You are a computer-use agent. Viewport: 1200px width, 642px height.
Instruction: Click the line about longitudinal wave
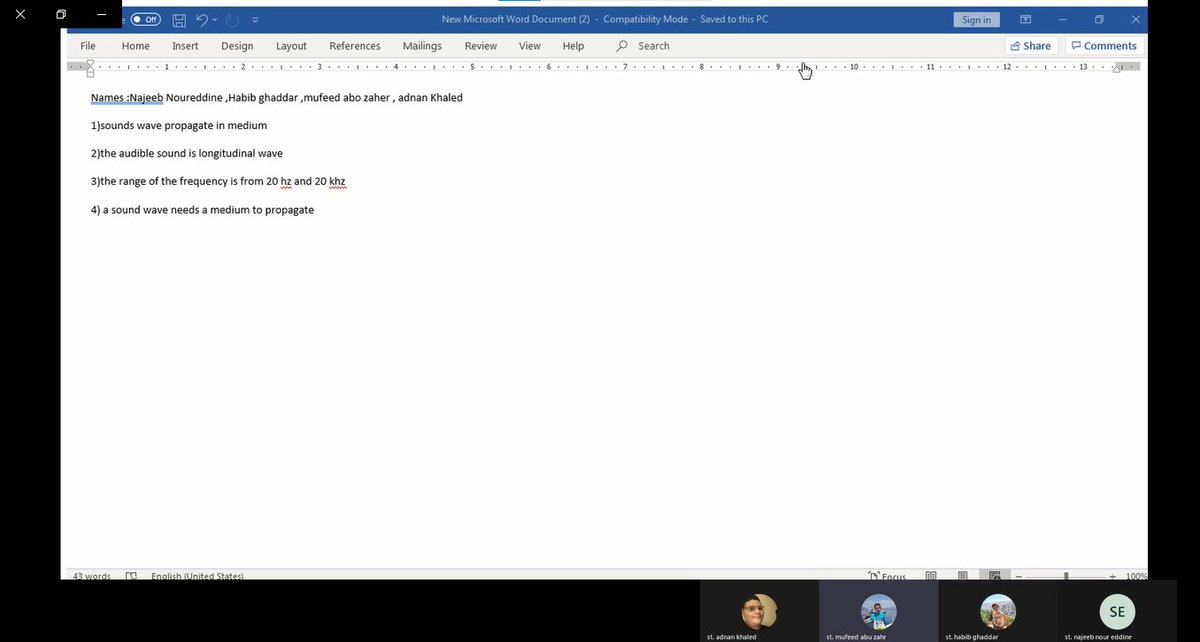point(187,154)
